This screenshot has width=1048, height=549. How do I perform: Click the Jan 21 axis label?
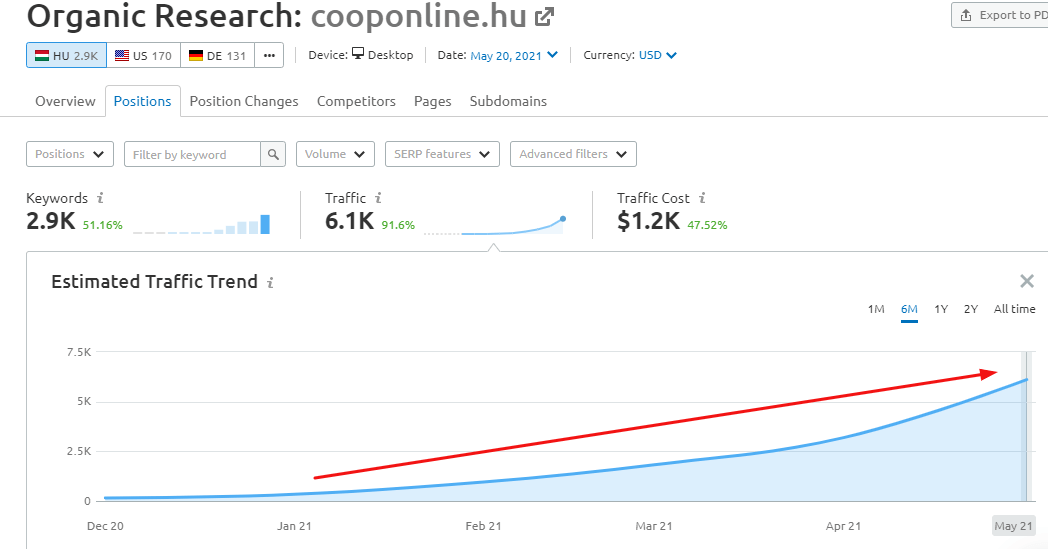coord(294,526)
